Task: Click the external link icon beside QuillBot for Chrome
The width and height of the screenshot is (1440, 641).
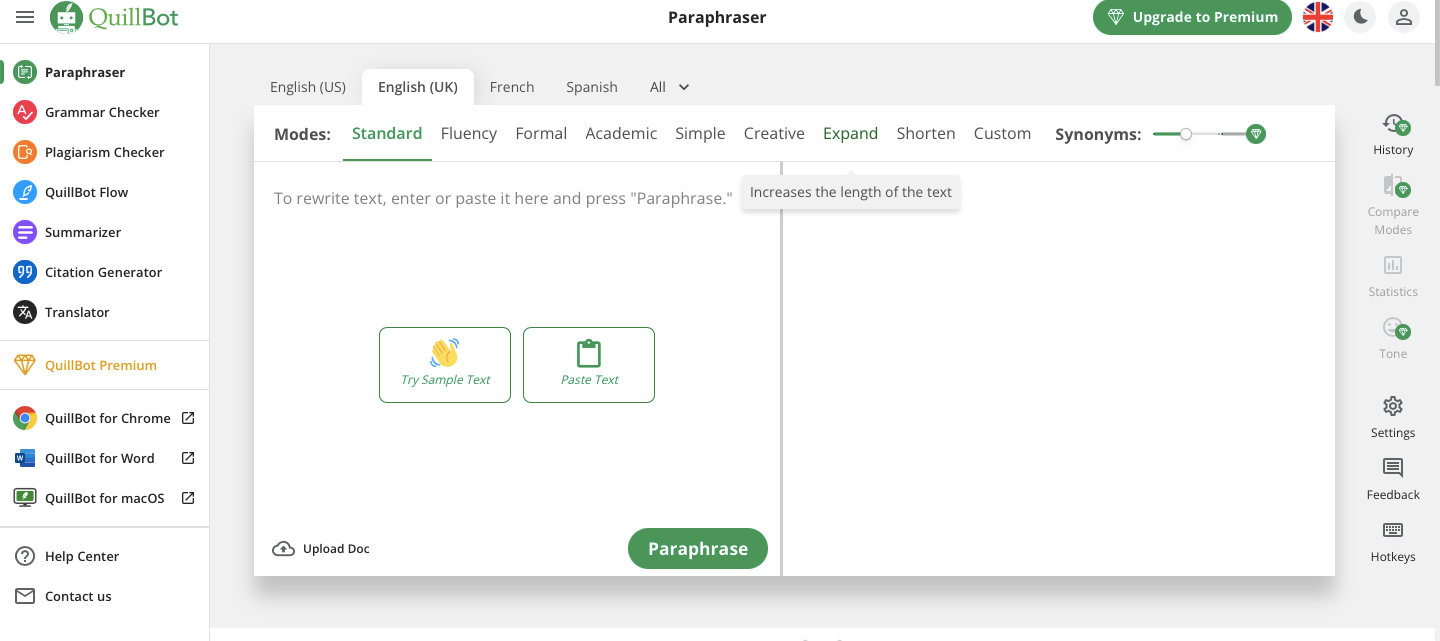Action: [188, 418]
